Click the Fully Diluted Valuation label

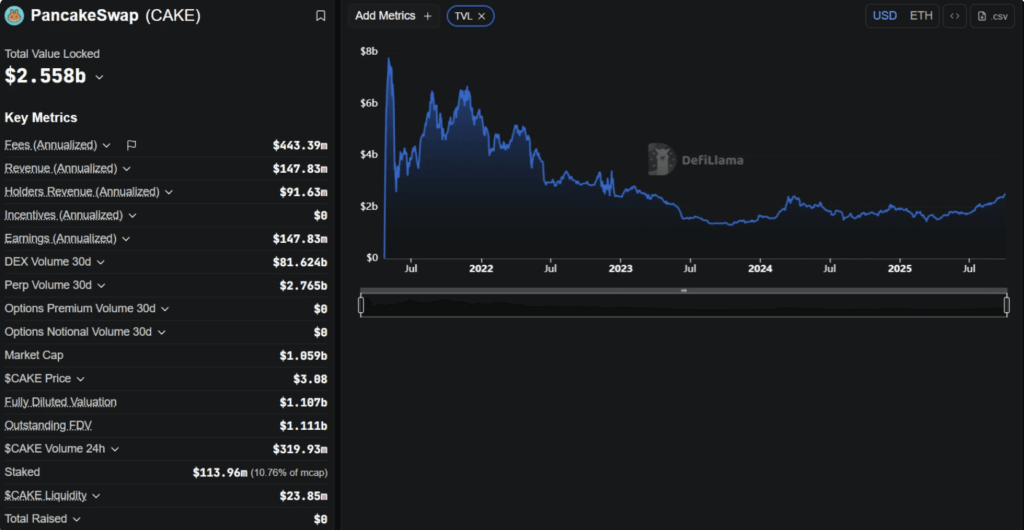coord(60,402)
